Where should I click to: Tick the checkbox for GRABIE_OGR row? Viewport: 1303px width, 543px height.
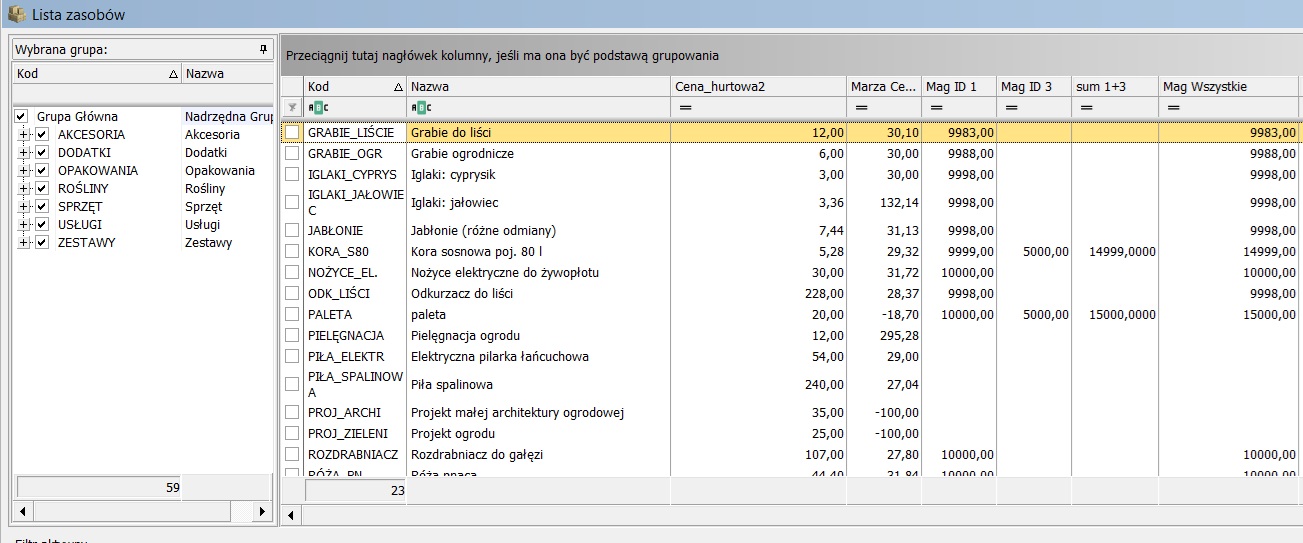tap(292, 154)
